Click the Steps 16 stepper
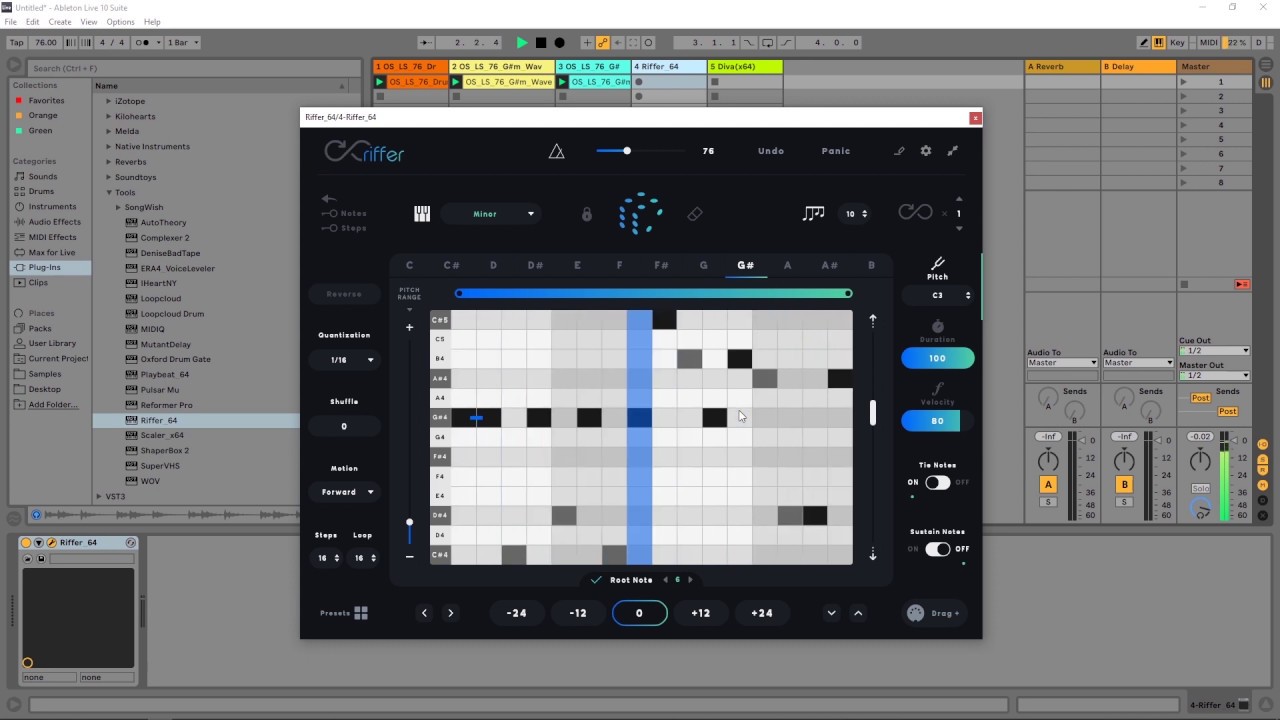Screen dimensions: 1280x720 pos(327,558)
